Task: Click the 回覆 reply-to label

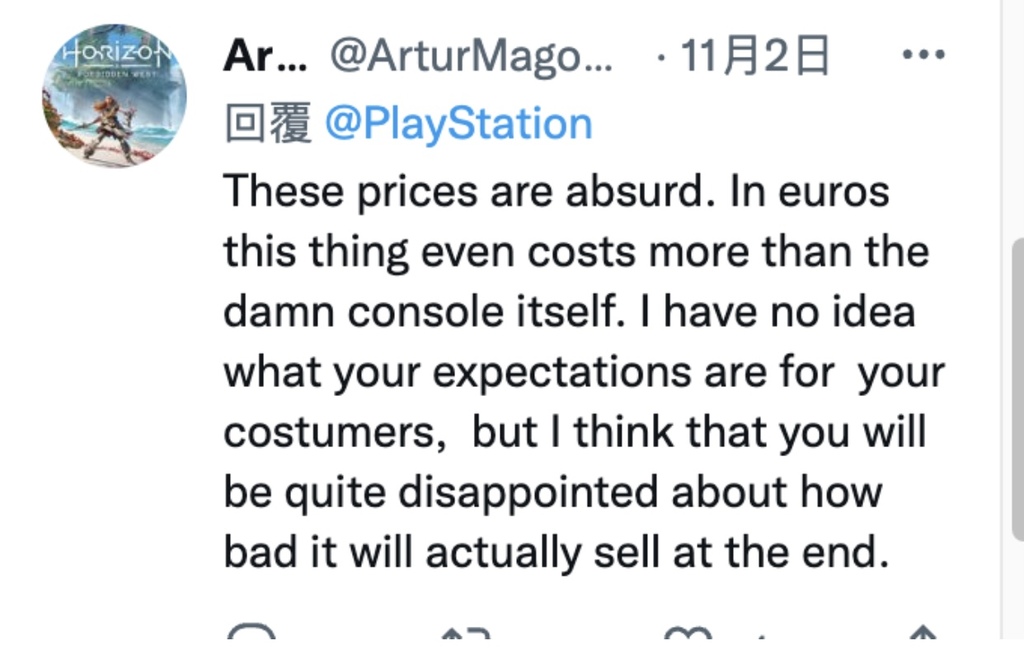Action: (x=267, y=124)
